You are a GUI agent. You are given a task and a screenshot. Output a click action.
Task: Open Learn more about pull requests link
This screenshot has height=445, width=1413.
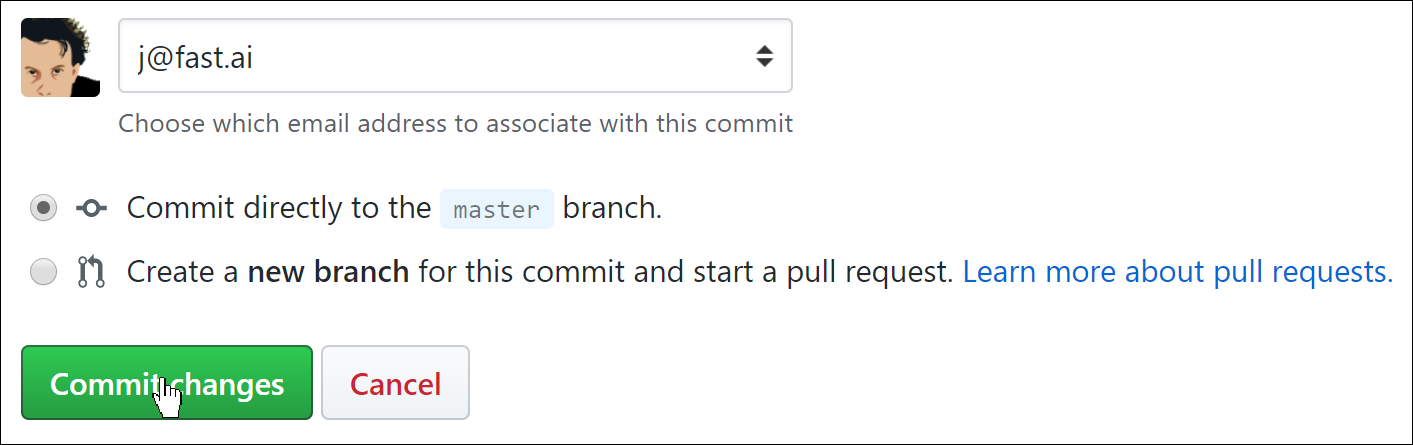tap(1177, 272)
